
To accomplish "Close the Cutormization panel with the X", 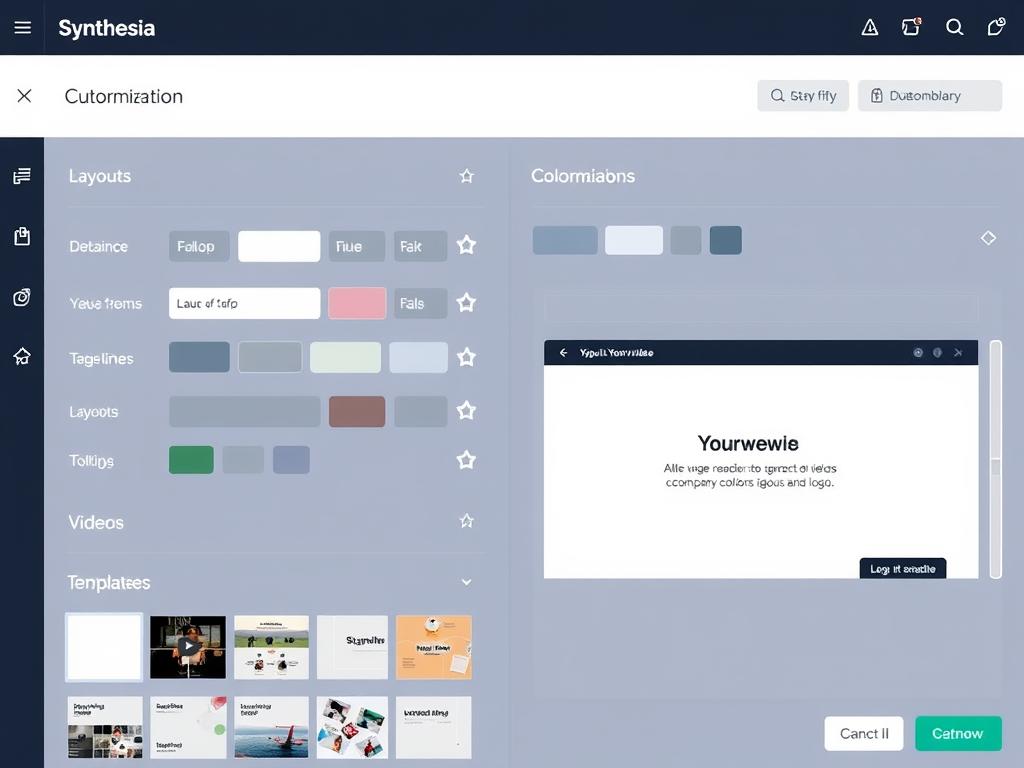I will tap(24, 96).
